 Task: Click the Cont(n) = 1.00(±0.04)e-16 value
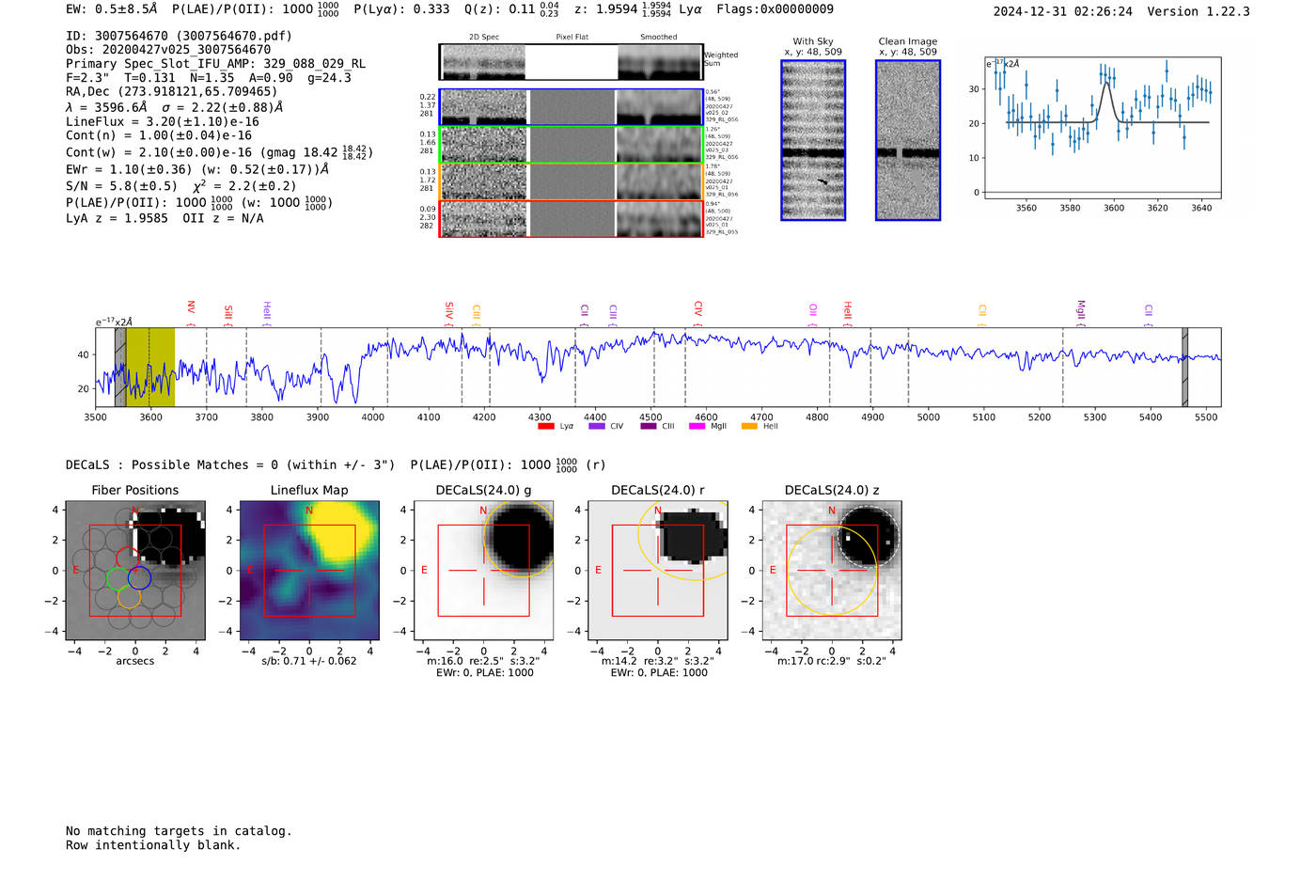pyautogui.click(x=159, y=136)
